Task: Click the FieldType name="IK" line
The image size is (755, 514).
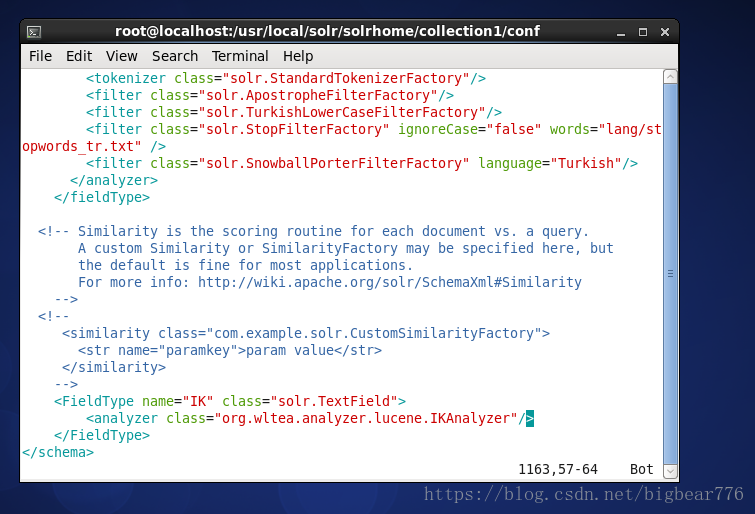Action: pos(230,401)
